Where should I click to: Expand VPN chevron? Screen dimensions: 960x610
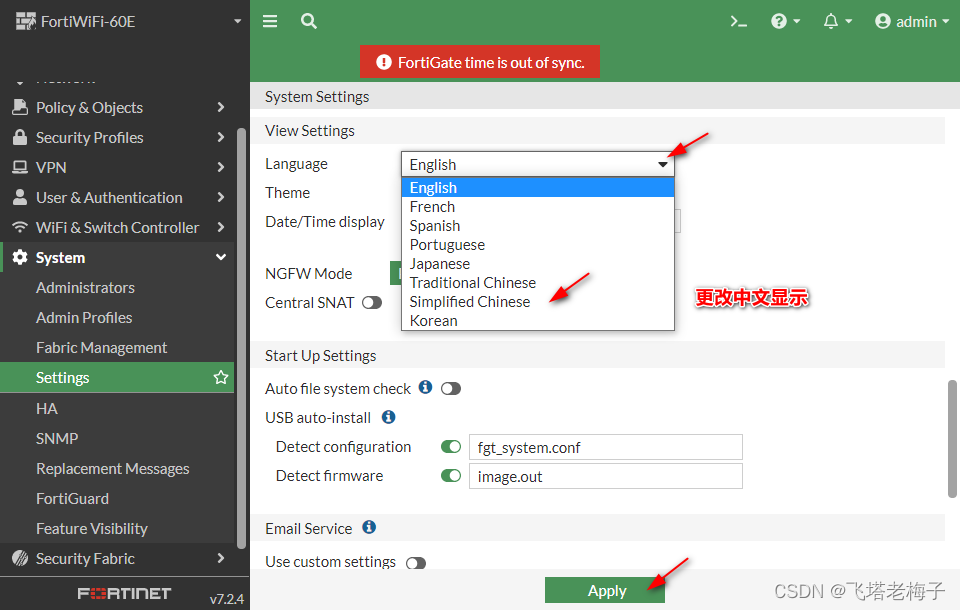[221, 167]
